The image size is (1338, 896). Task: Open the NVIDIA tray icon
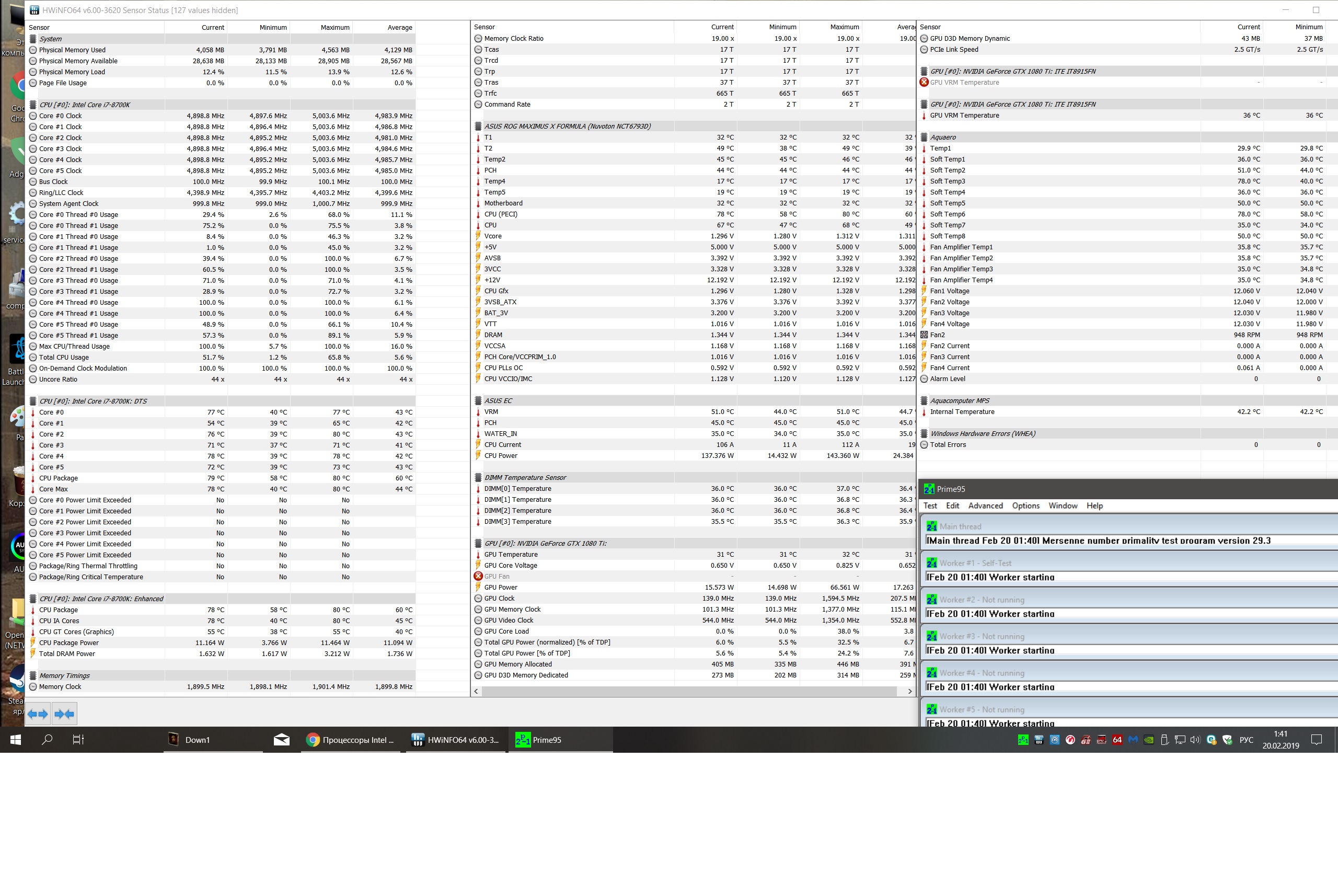(x=1149, y=740)
